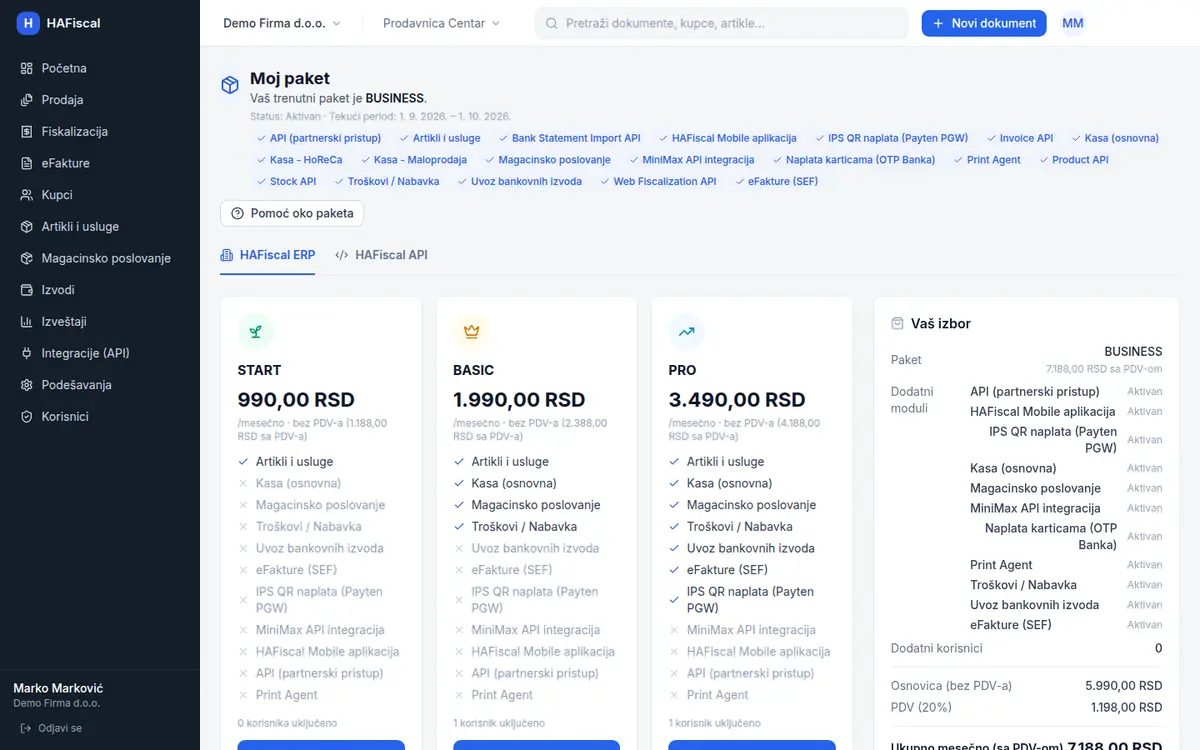Click Artikli i usluge in START plan
1200x750 pixels.
tap(294, 462)
